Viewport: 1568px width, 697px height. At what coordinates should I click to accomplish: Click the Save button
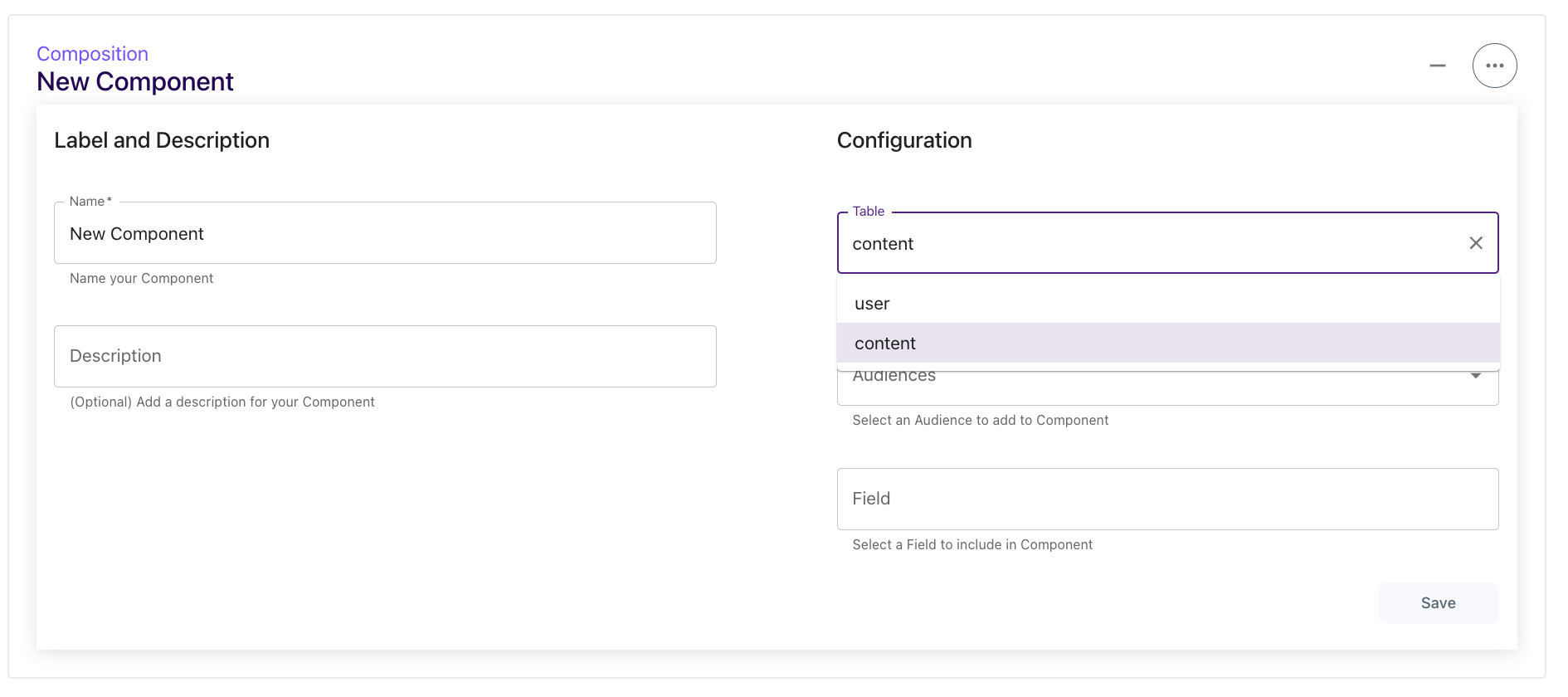[1438, 603]
